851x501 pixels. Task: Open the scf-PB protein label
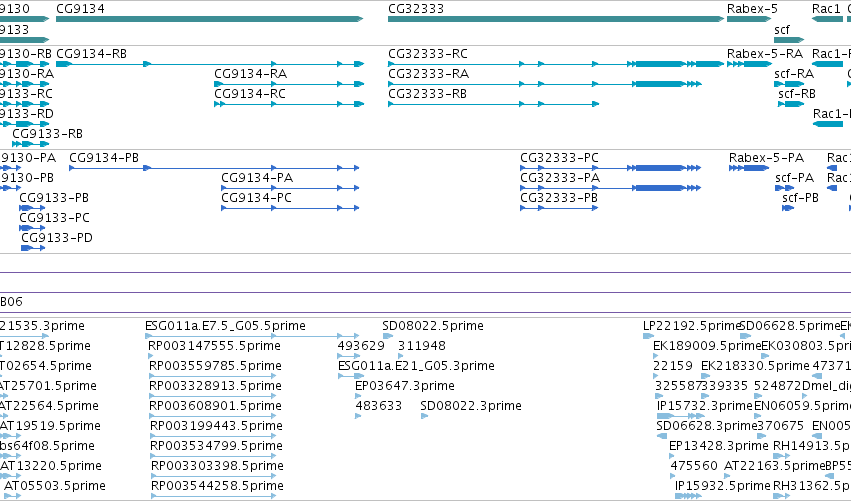[801, 198]
